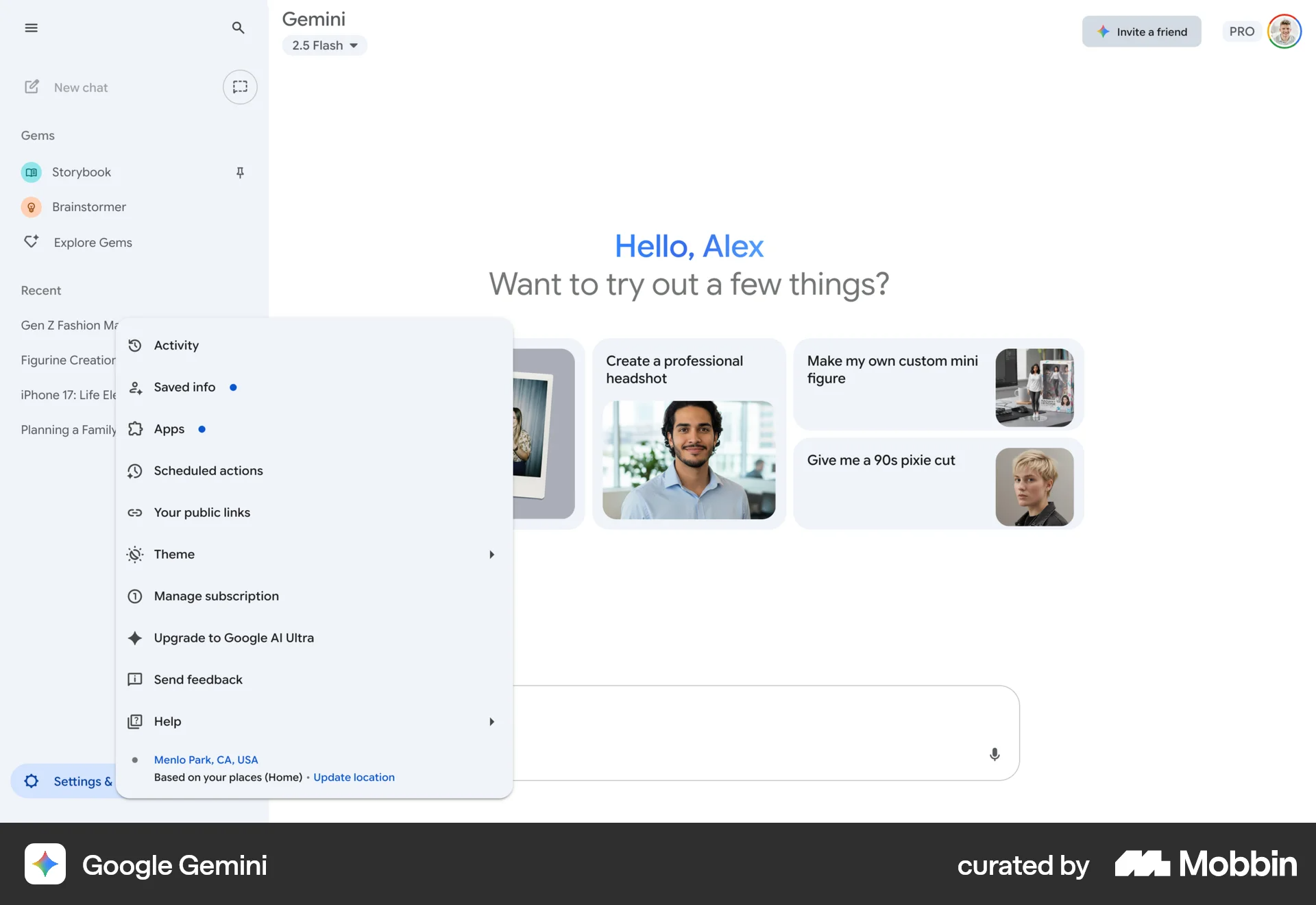Select Activity from settings menu
The width and height of the screenshot is (1316, 905).
pyautogui.click(x=176, y=346)
